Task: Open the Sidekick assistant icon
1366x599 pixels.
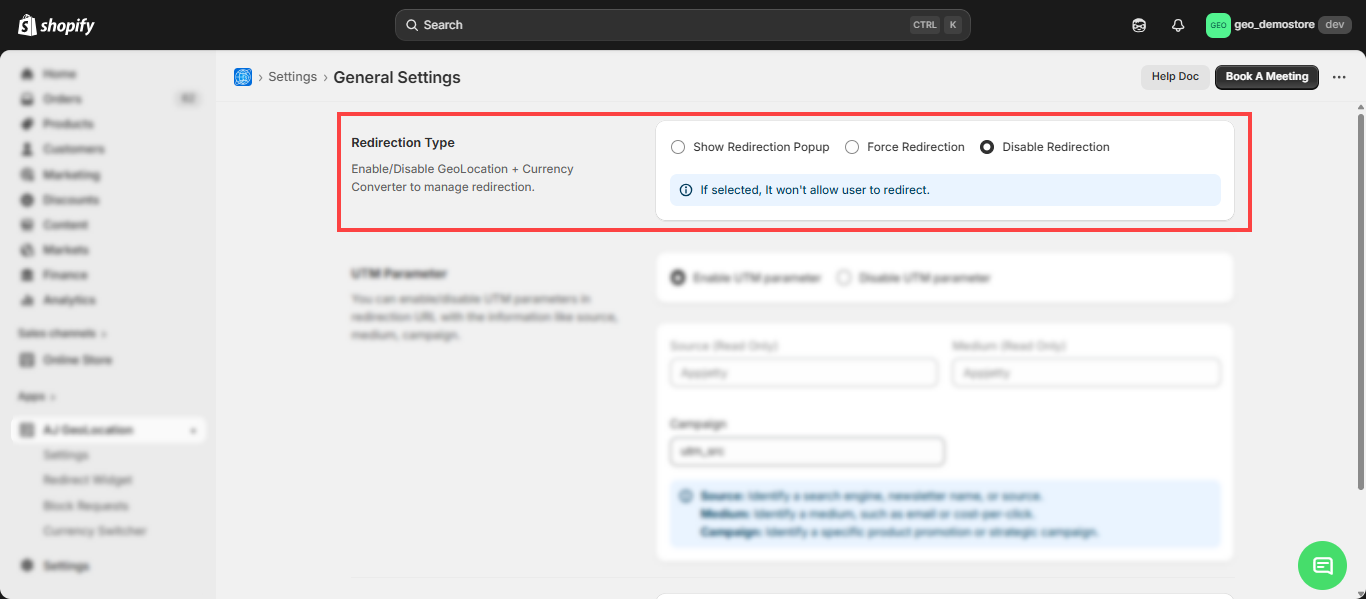Action: point(1139,25)
